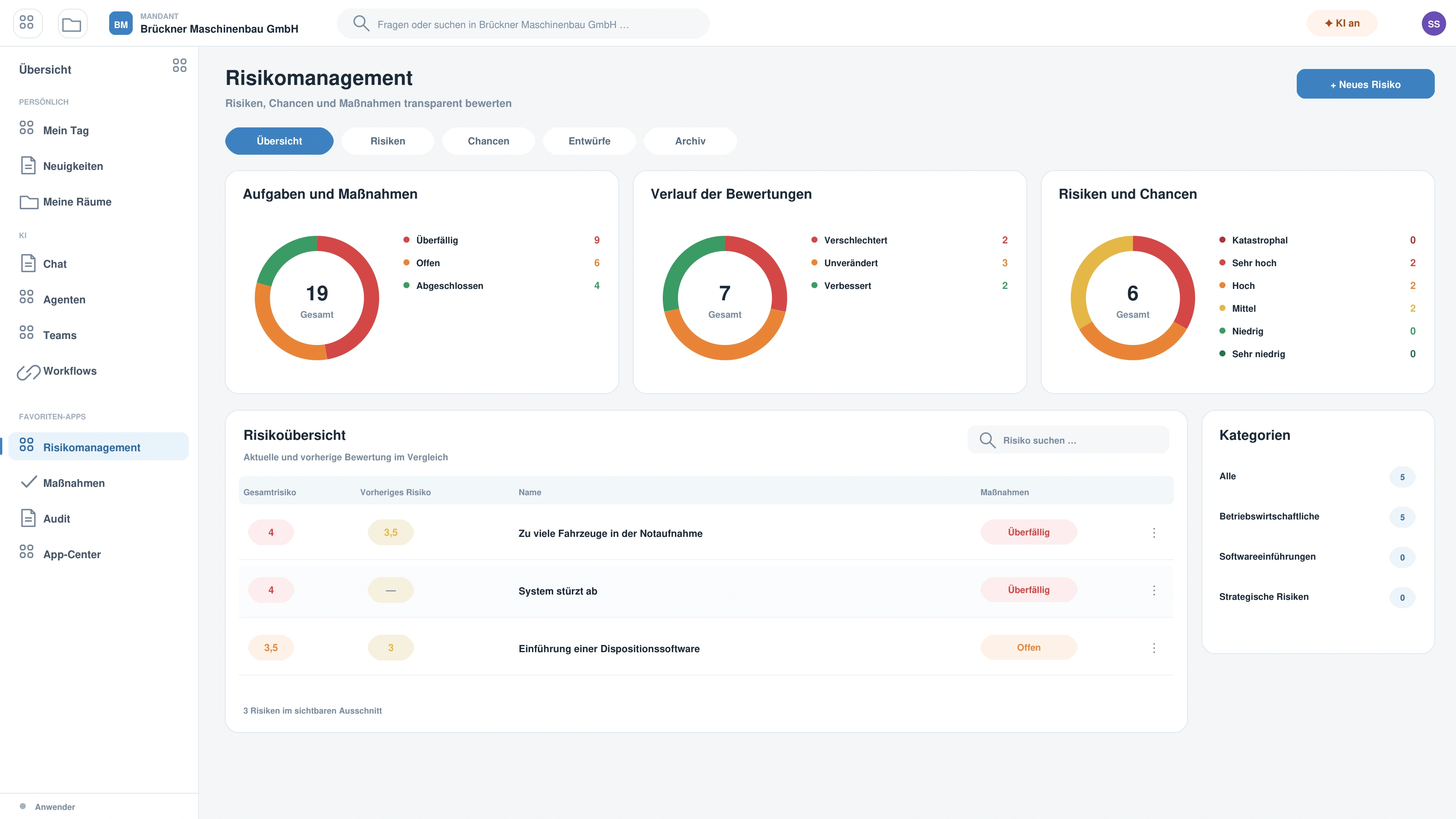
Task: Click the Überfällig badge for System stürzt ab
Action: 1029,590
